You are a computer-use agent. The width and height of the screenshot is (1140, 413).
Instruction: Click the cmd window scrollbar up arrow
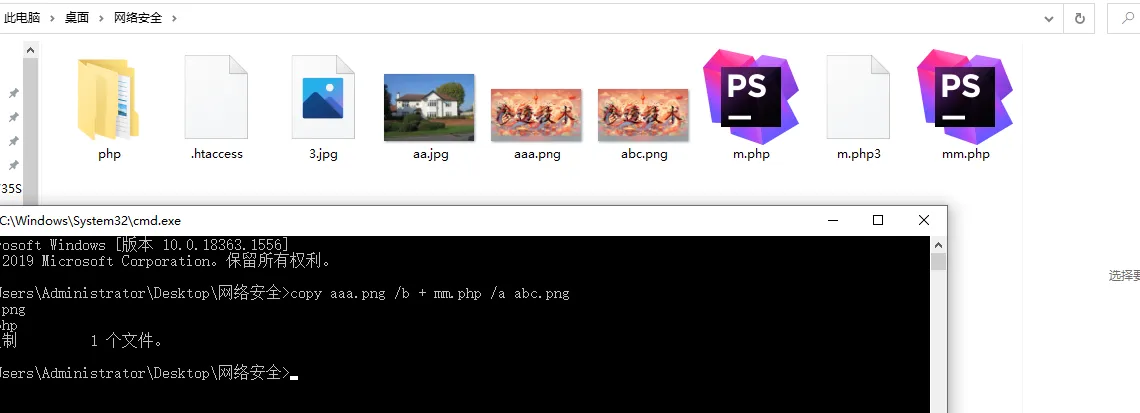[x=938, y=246]
